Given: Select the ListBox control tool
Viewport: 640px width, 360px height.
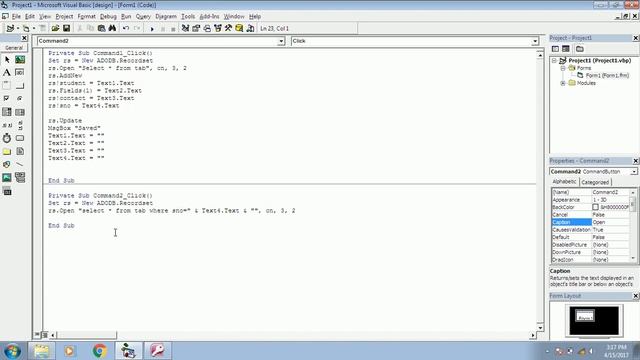Looking at the screenshot, I should 20,112.
